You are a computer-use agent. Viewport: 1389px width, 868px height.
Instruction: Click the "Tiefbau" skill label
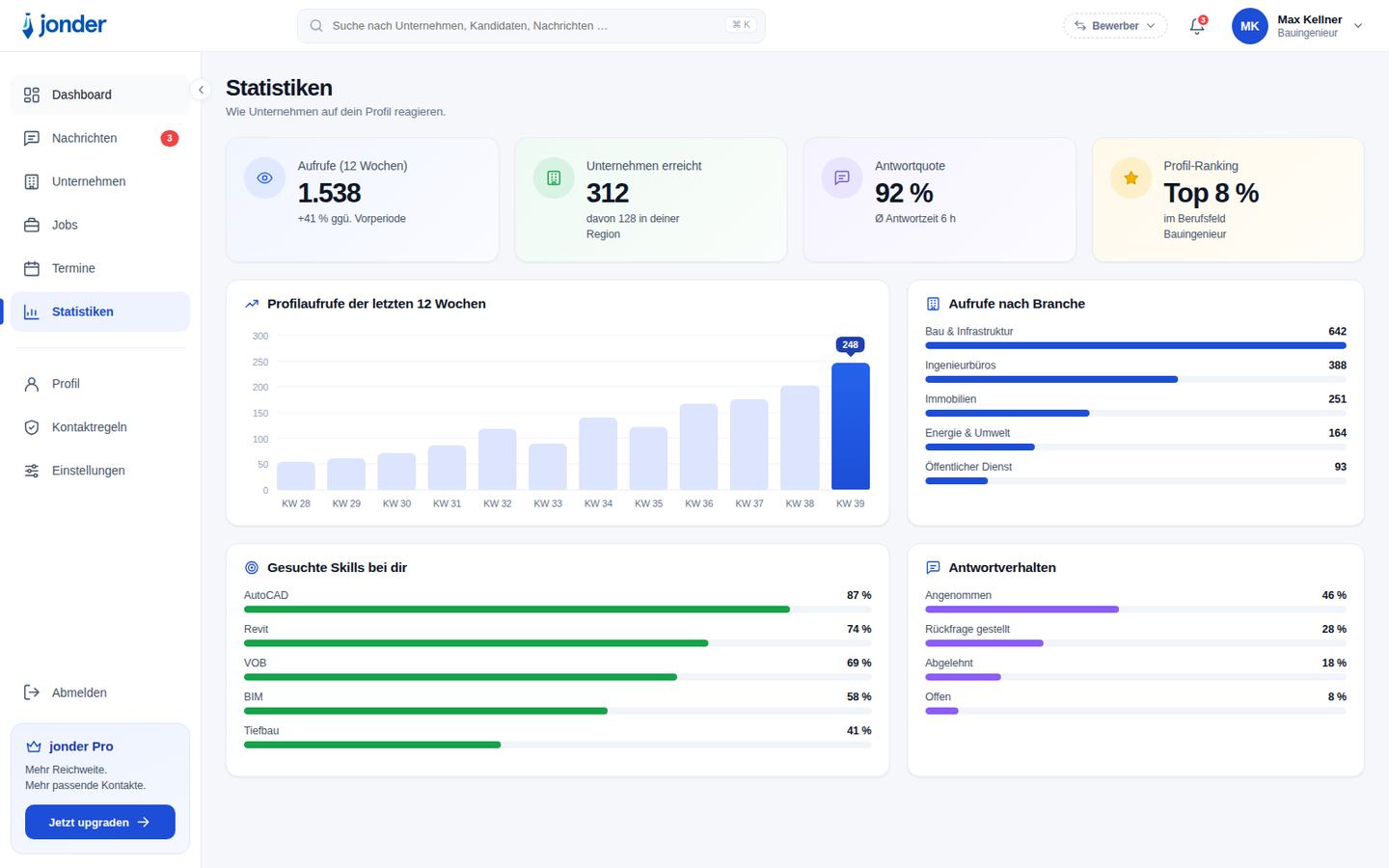(261, 731)
